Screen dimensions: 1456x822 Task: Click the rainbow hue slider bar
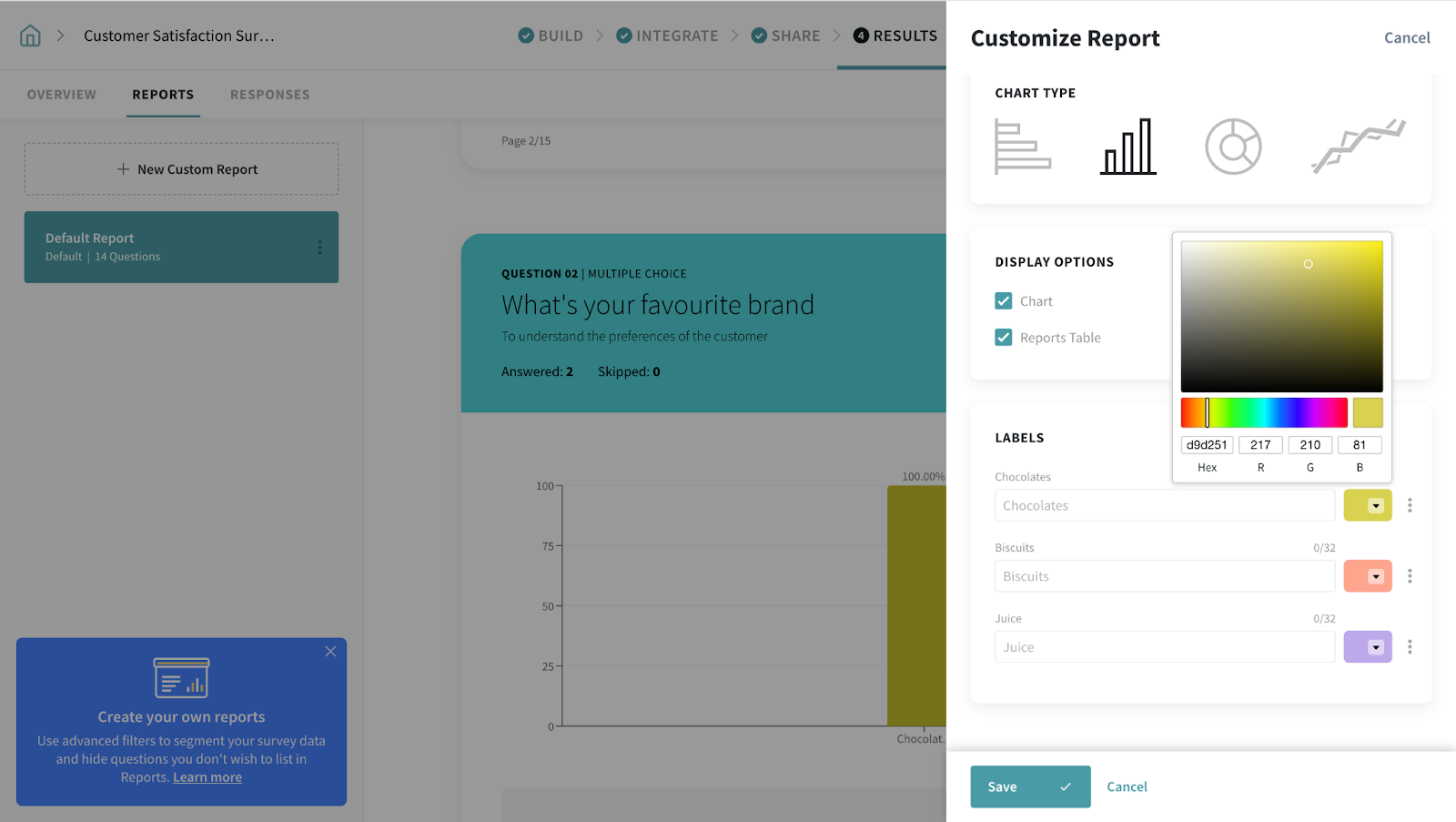1264,412
